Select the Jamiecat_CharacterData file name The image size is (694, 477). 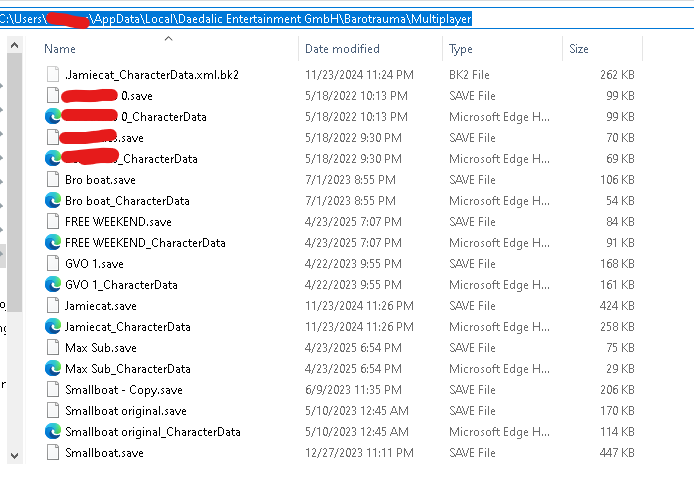coord(127,327)
